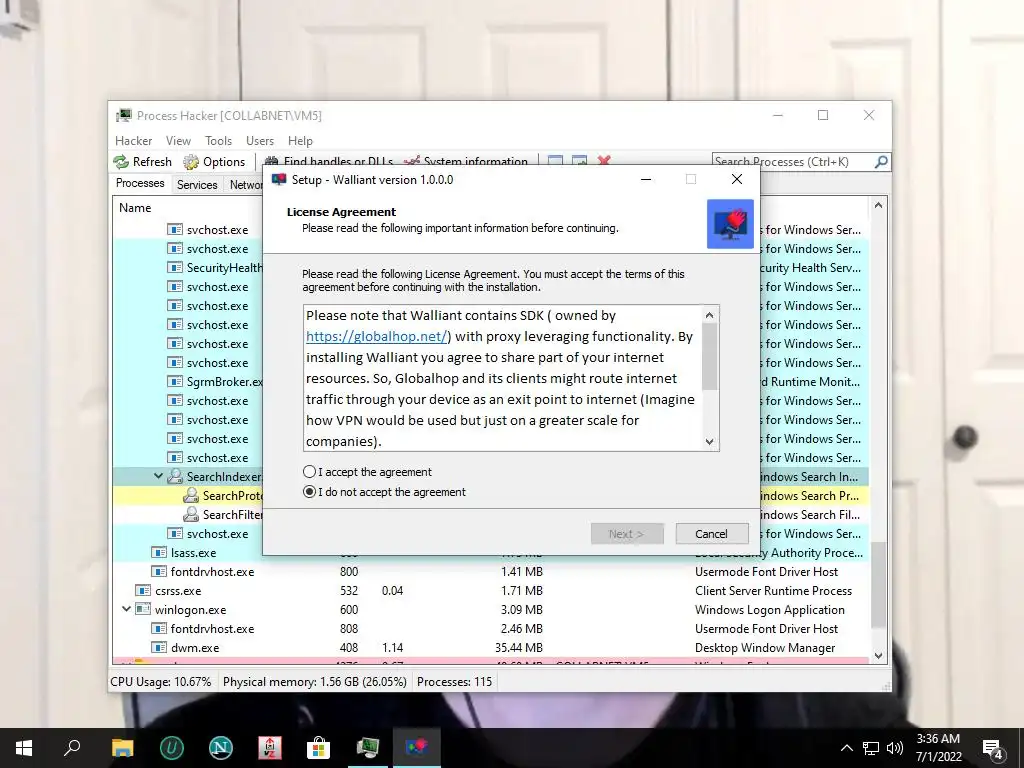Switch to the Network tab
This screenshot has width=1024, height=768.
pos(246,185)
